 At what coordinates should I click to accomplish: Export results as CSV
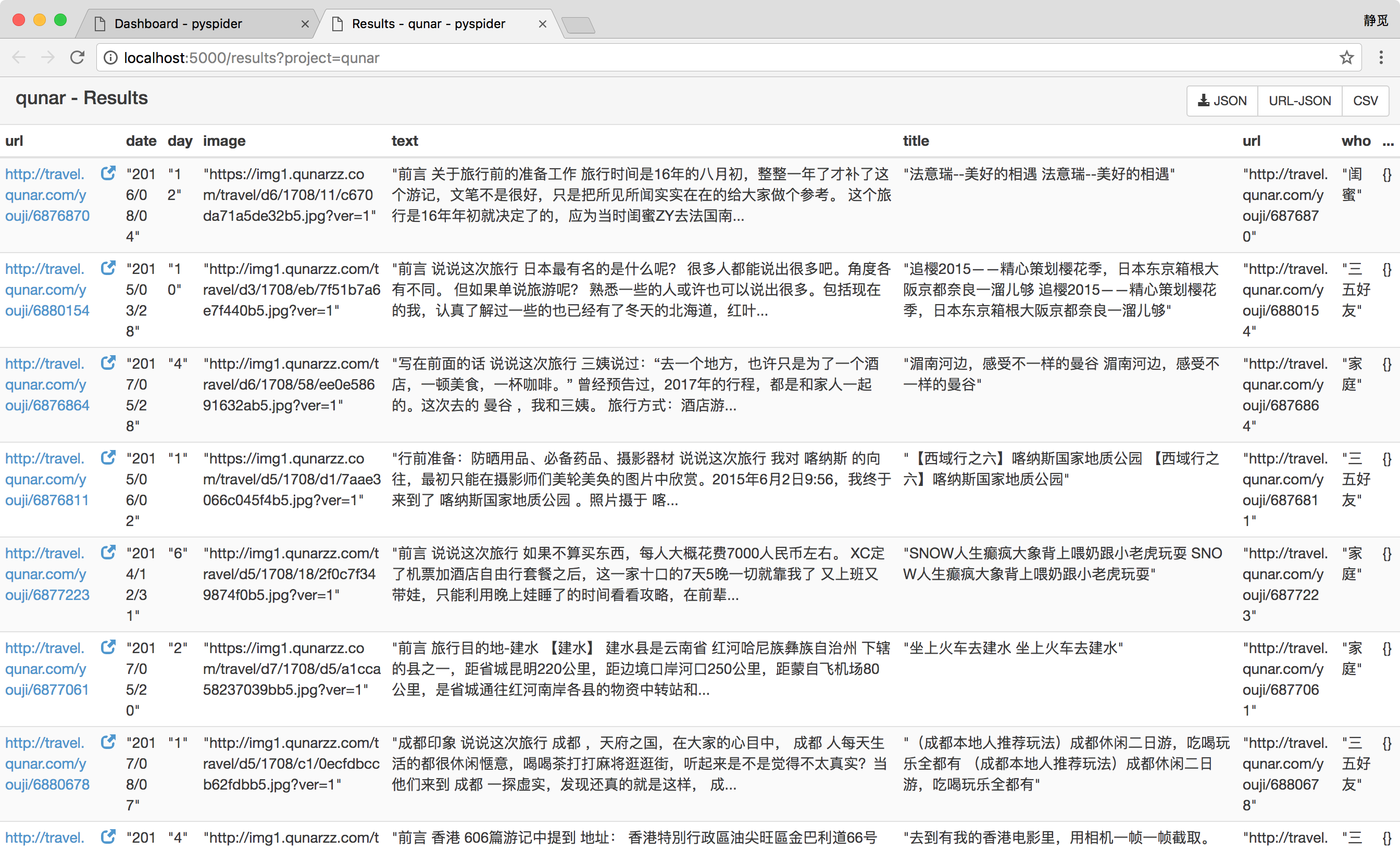coord(1365,101)
